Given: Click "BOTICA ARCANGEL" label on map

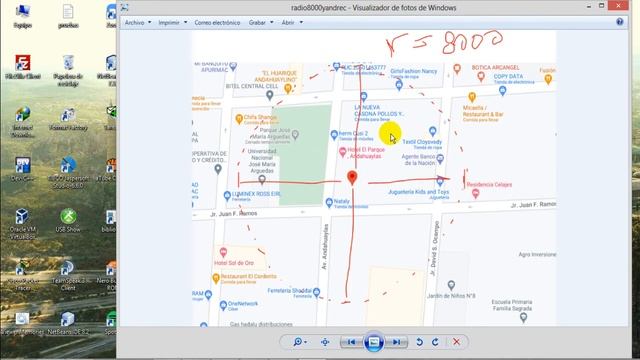Looking at the screenshot, I should point(496,67).
